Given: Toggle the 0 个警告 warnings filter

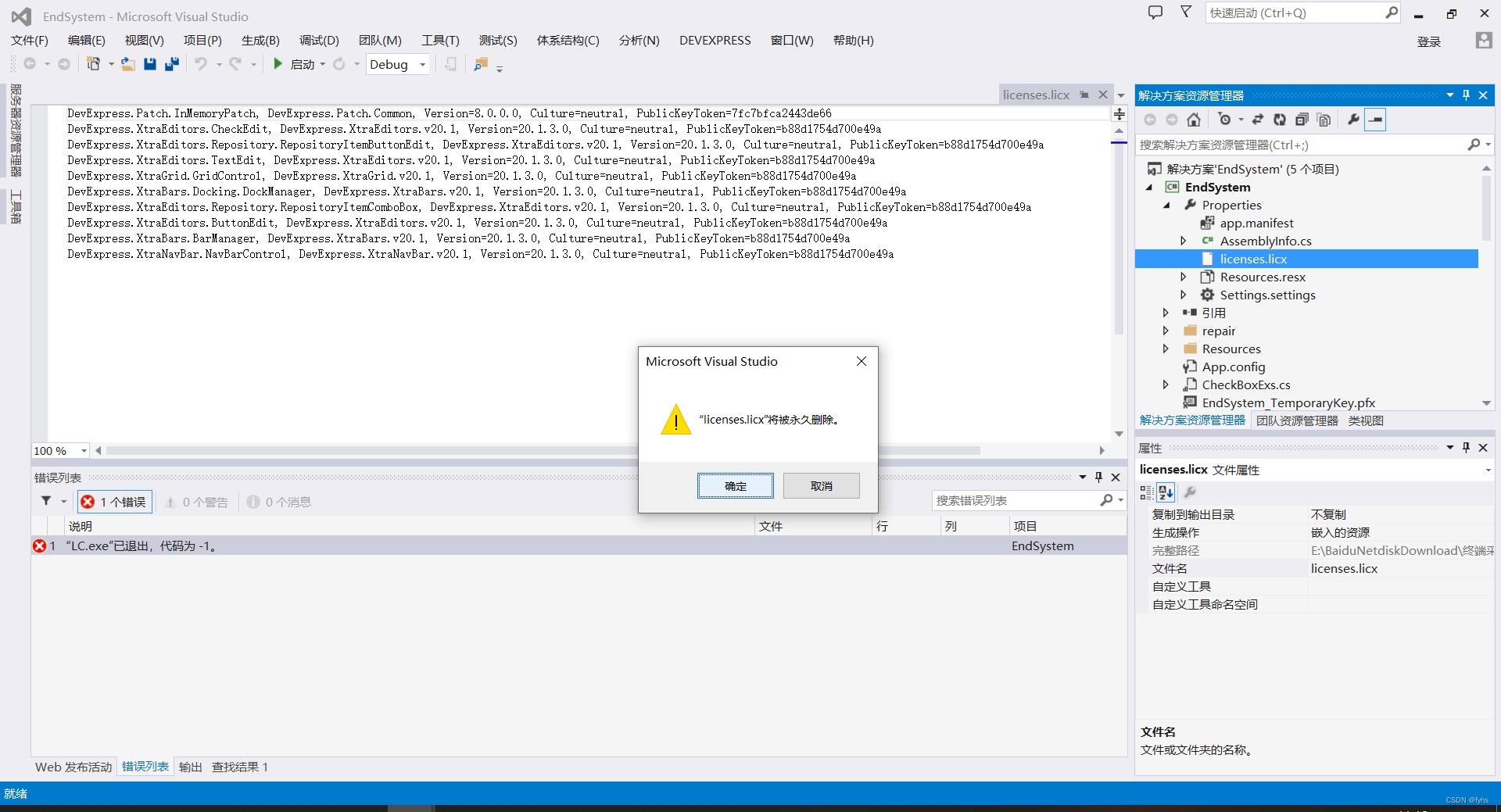Looking at the screenshot, I should click(196, 502).
